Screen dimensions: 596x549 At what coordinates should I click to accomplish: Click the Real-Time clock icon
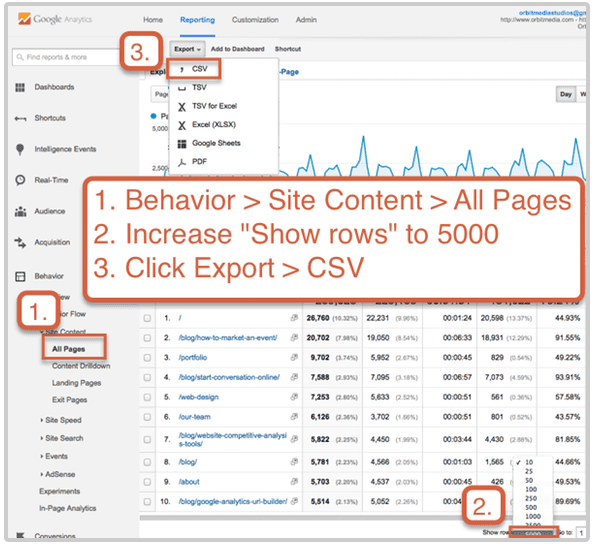pos(20,180)
